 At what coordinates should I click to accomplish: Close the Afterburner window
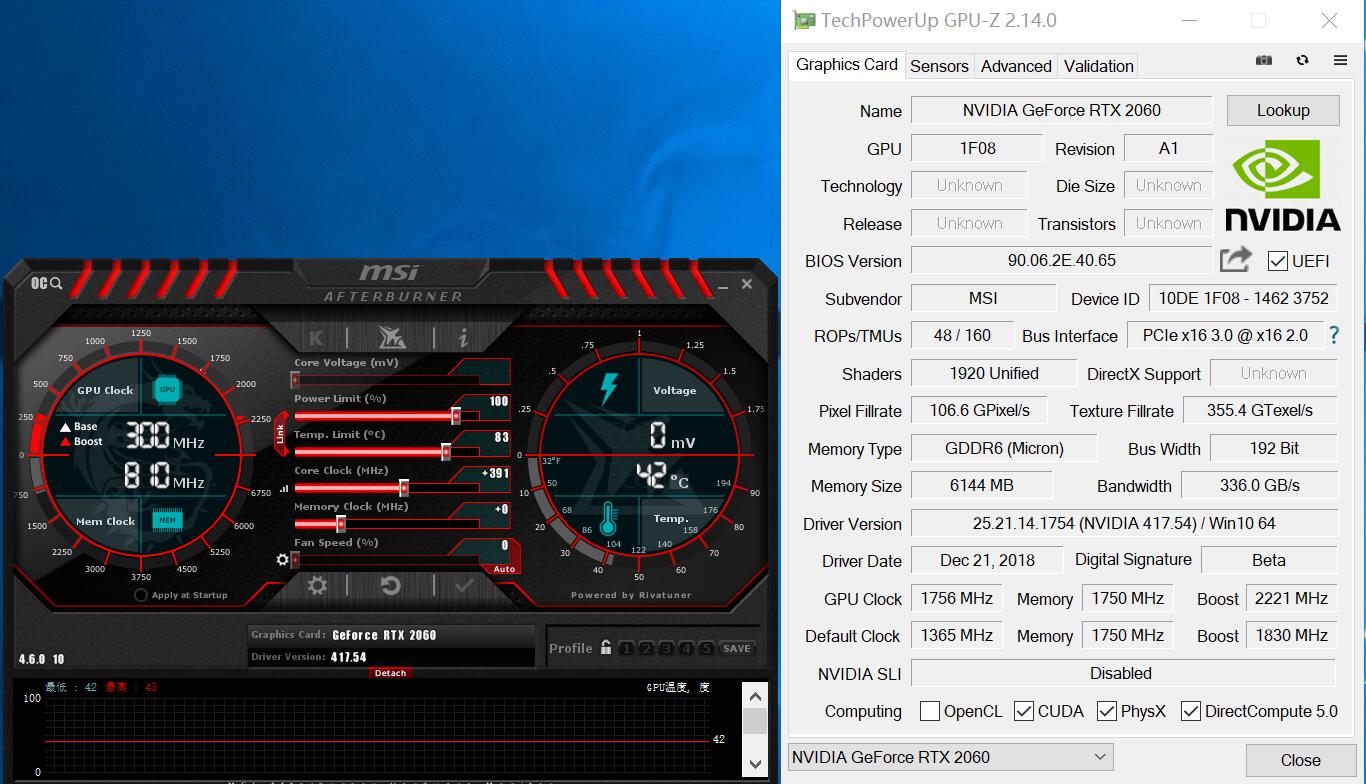(747, 284)
